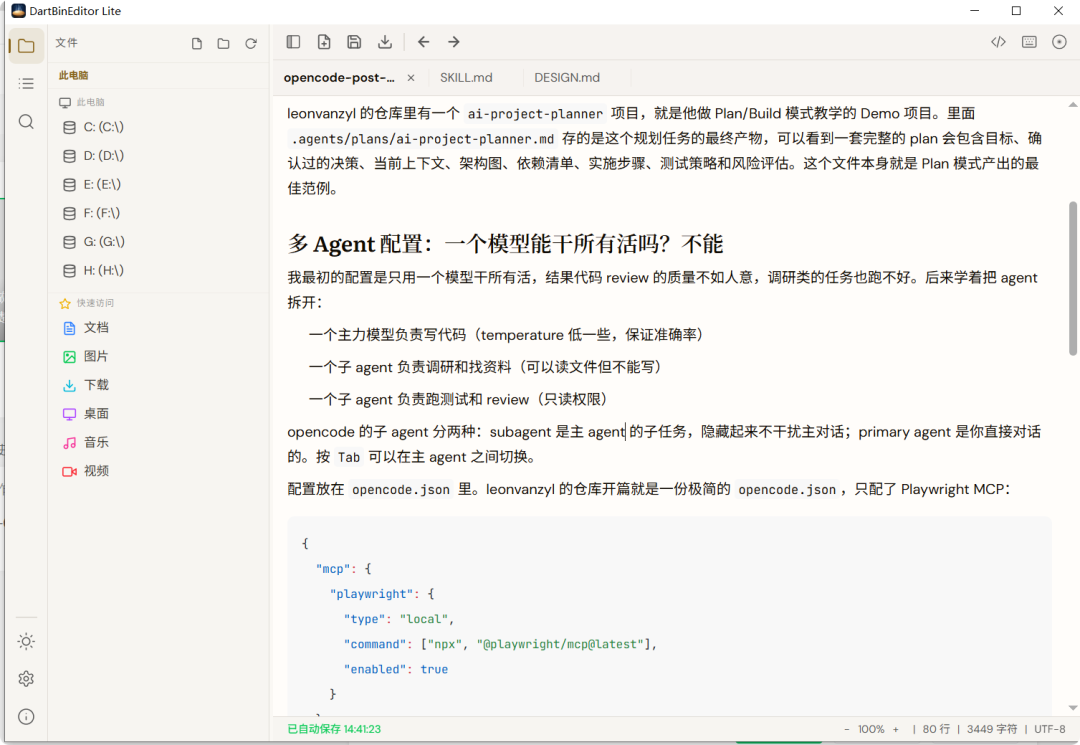Open settings gear in left rail

point(26,679)
